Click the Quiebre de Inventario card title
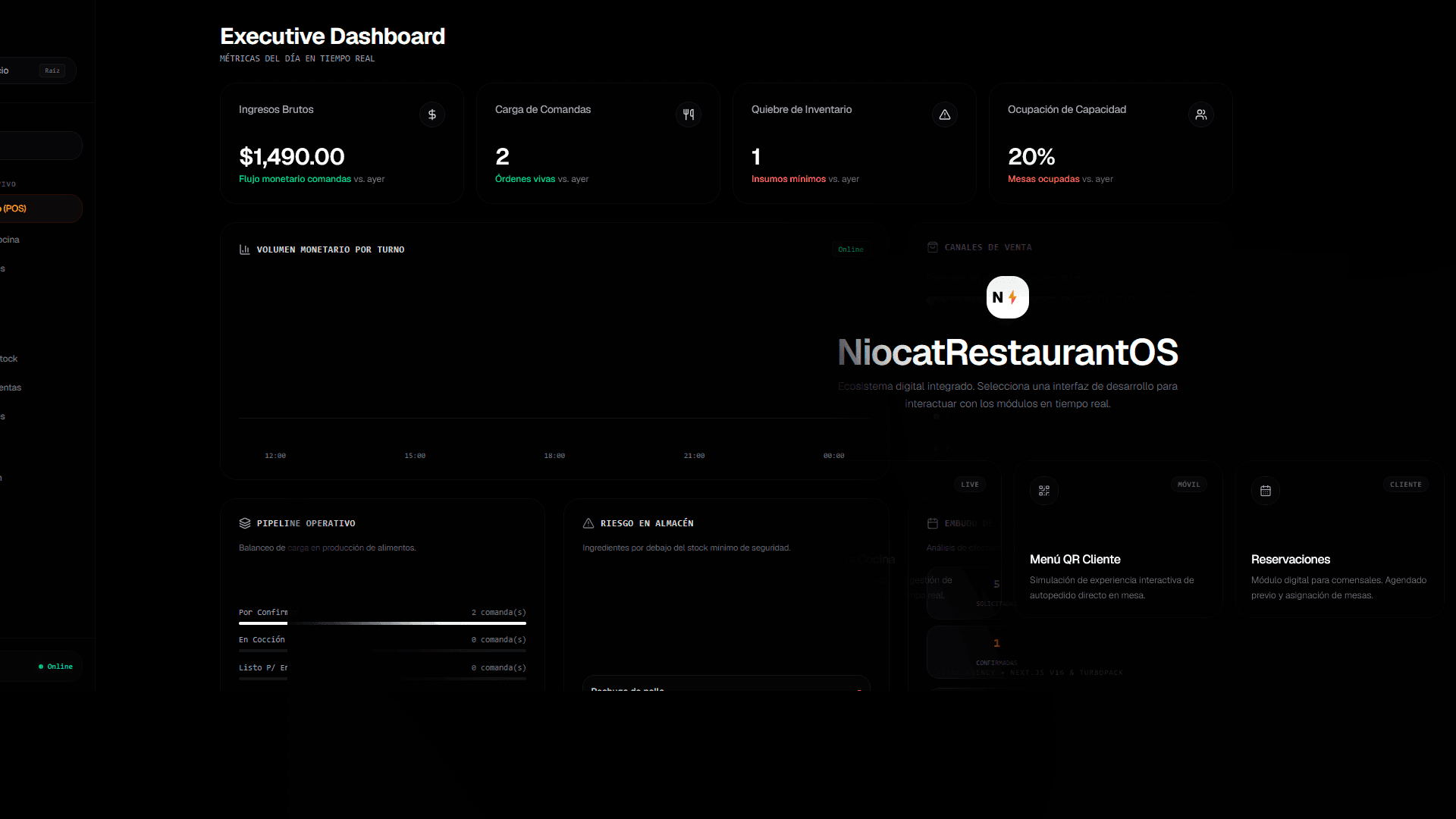1456x819 pixels. point(802,109)
